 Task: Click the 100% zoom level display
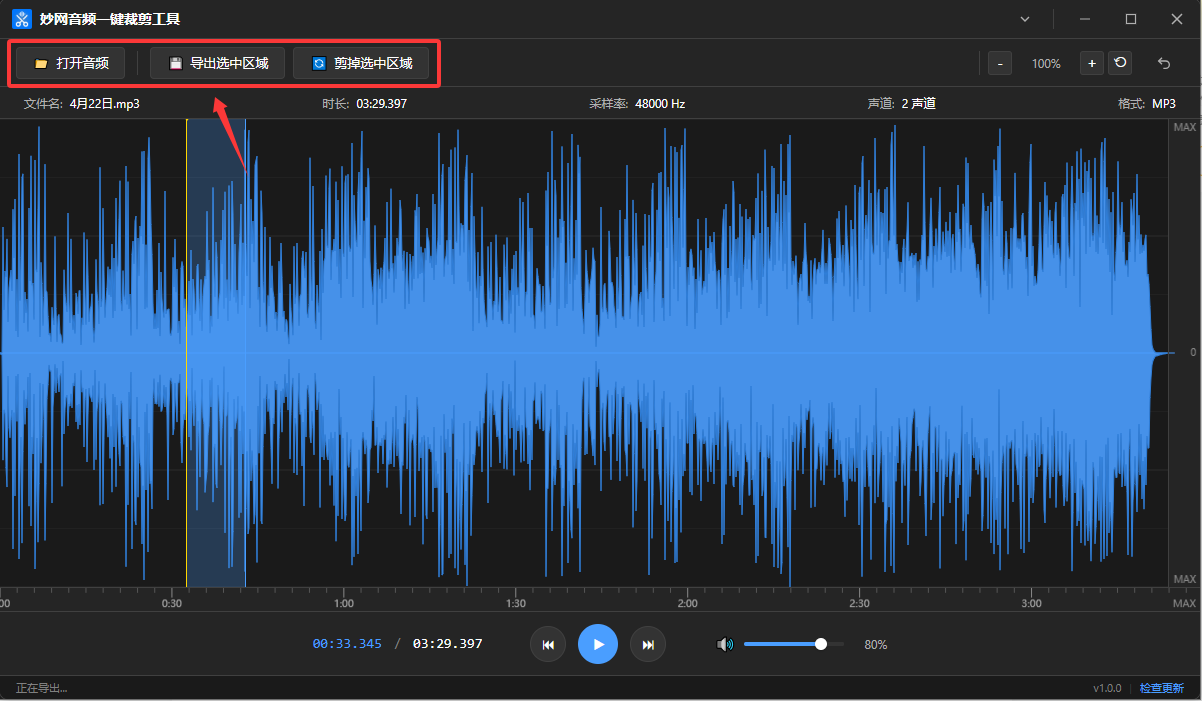click(1046, 64)
